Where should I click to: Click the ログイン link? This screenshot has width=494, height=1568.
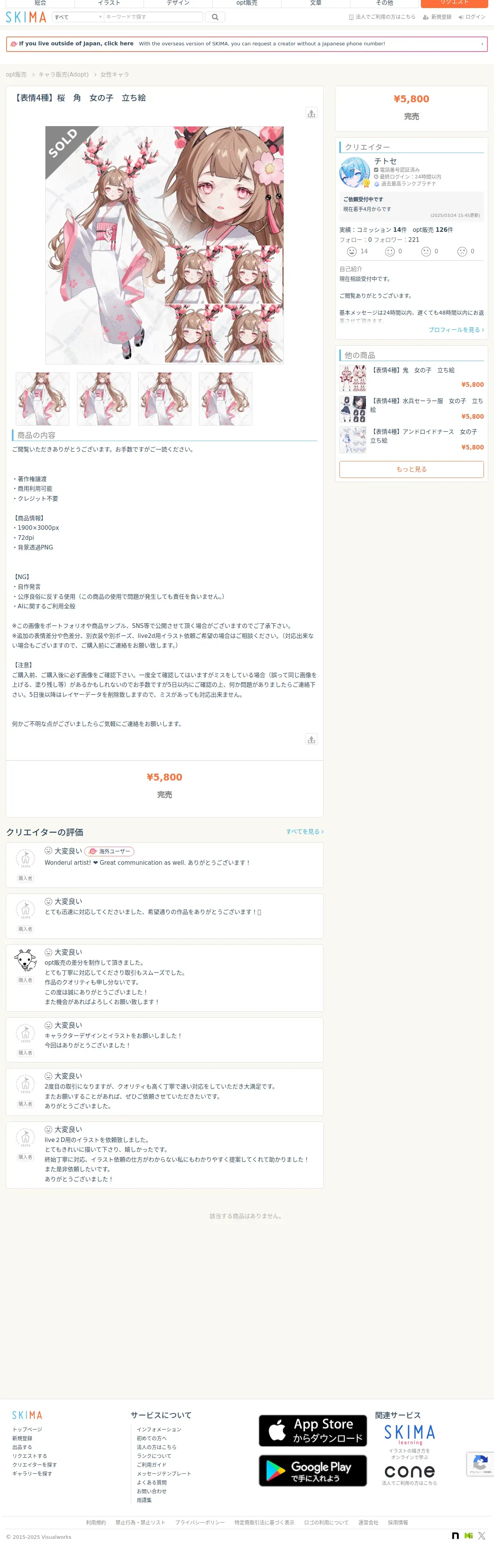(472, 17)
